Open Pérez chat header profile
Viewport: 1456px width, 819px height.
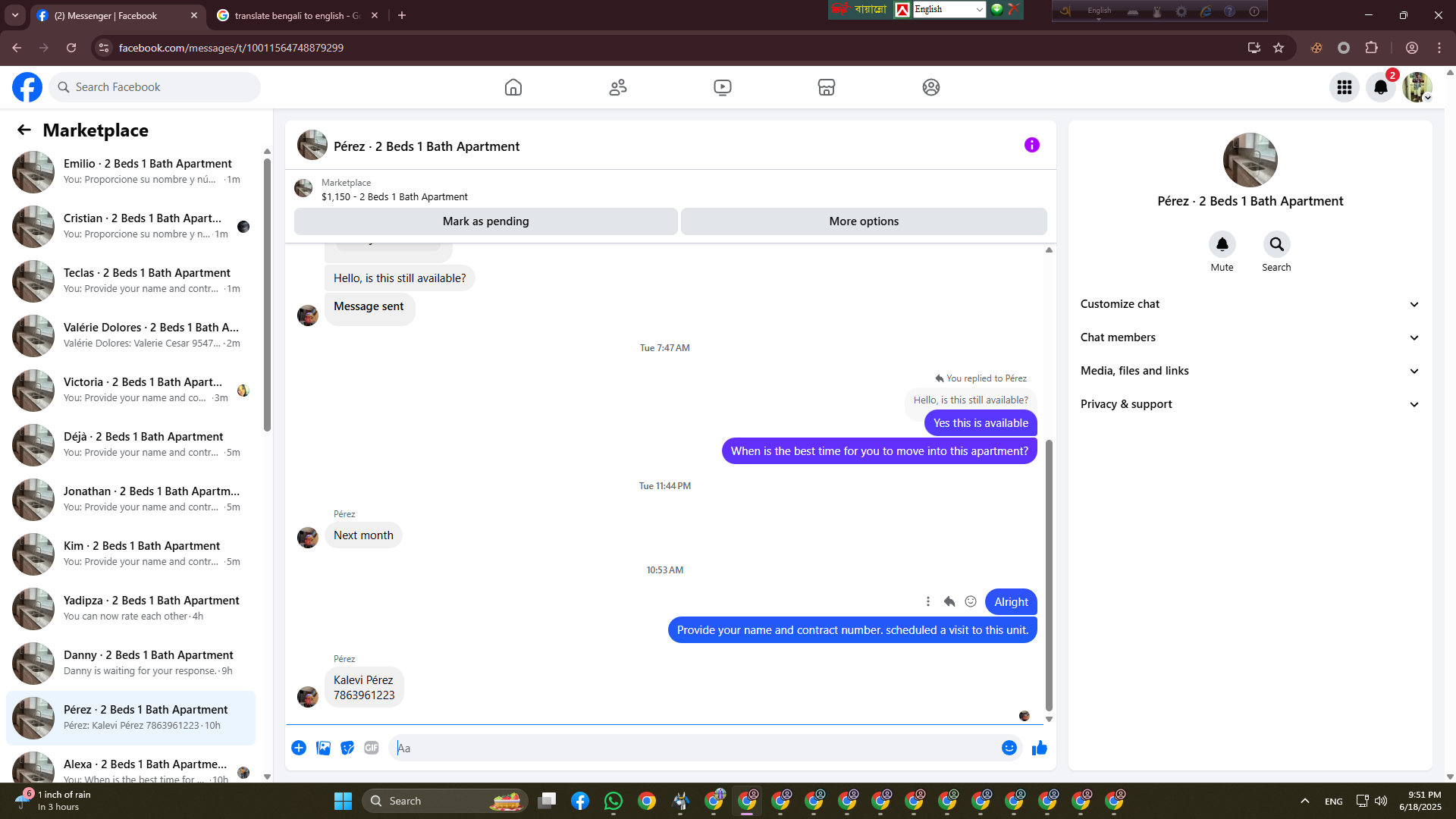click(408, 146)
